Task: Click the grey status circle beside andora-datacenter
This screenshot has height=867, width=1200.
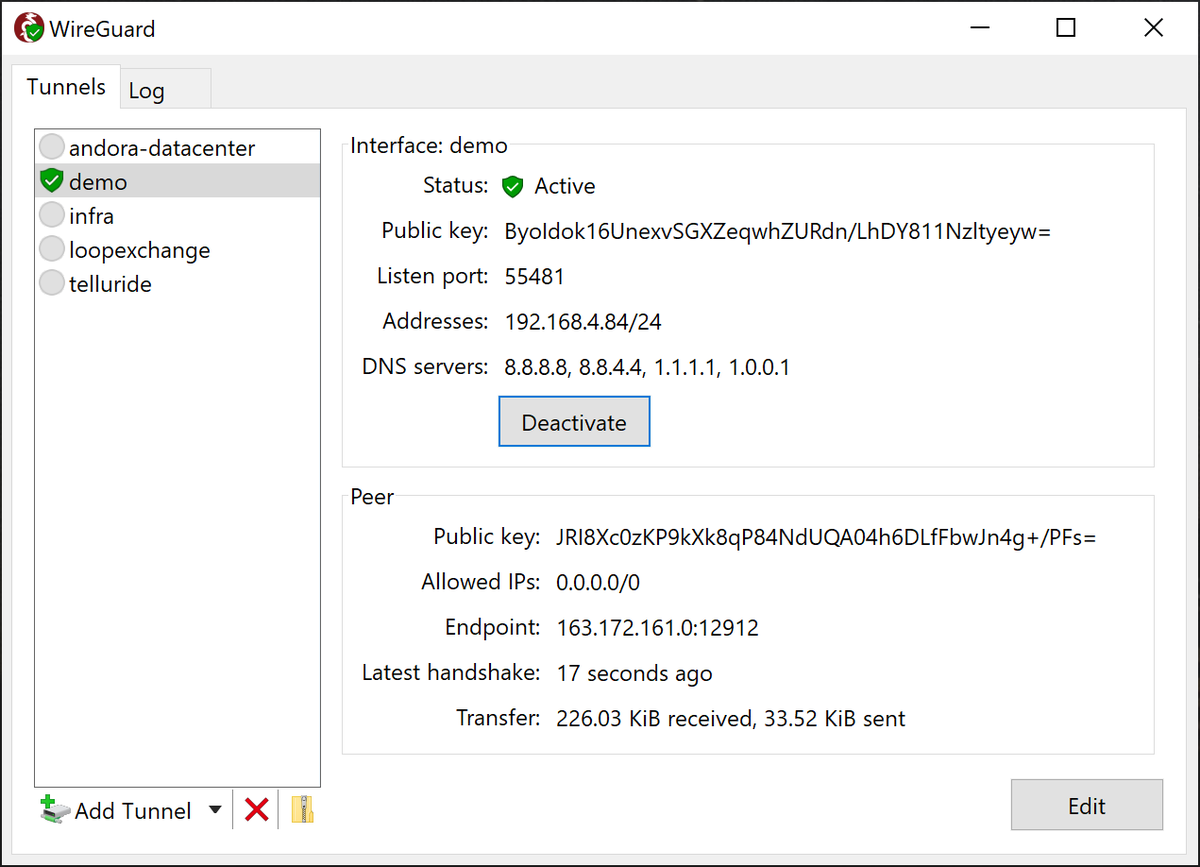Action: [52, 148]
